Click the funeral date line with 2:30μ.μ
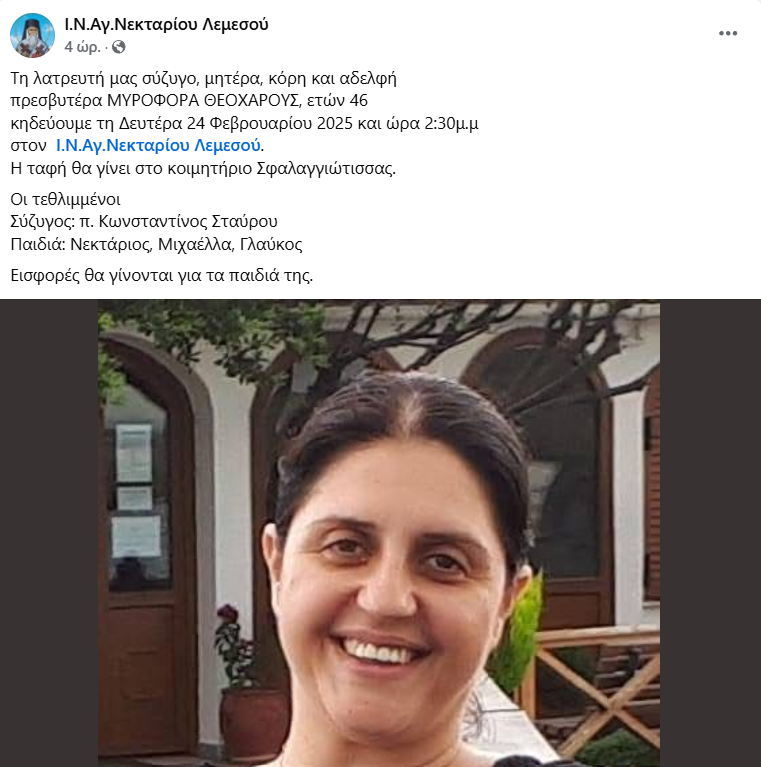This screenshot has width=761, height=767. coord(244,123)
